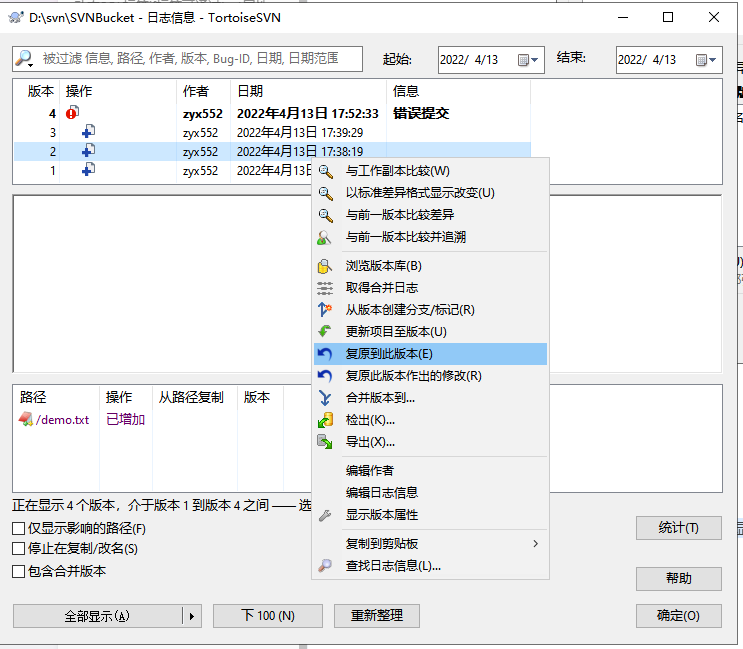Click the 下 100 (N) button
This screenshot has height=649, width=743.
(x=268, y=616)
